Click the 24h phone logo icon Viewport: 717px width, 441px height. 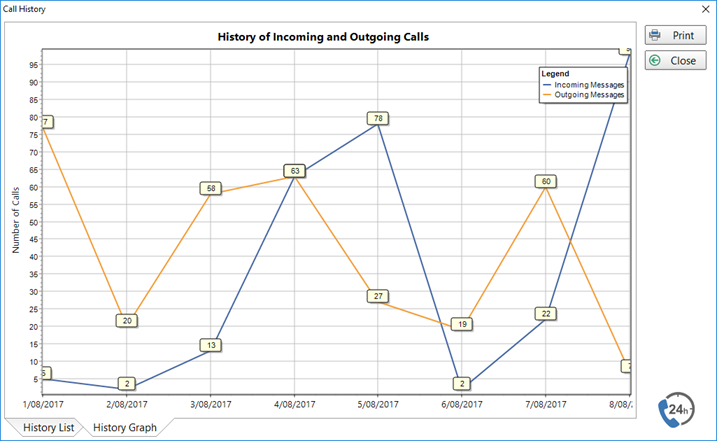point(676,409)
